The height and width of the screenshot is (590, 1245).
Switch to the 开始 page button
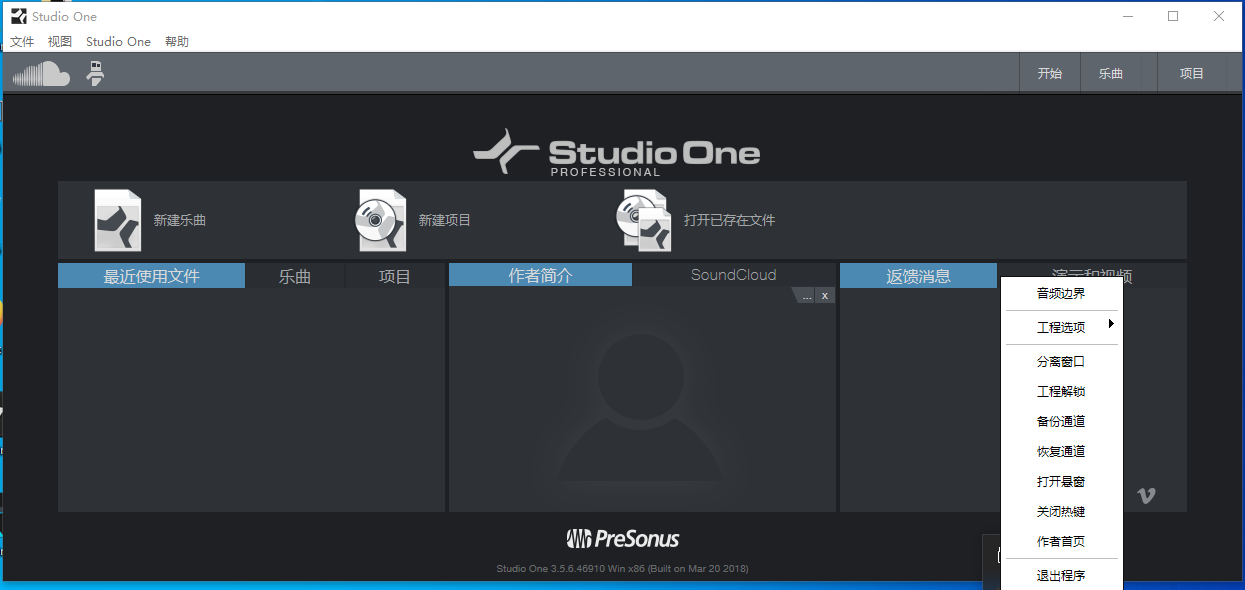pyautogui.click(x=1049, y=74)
